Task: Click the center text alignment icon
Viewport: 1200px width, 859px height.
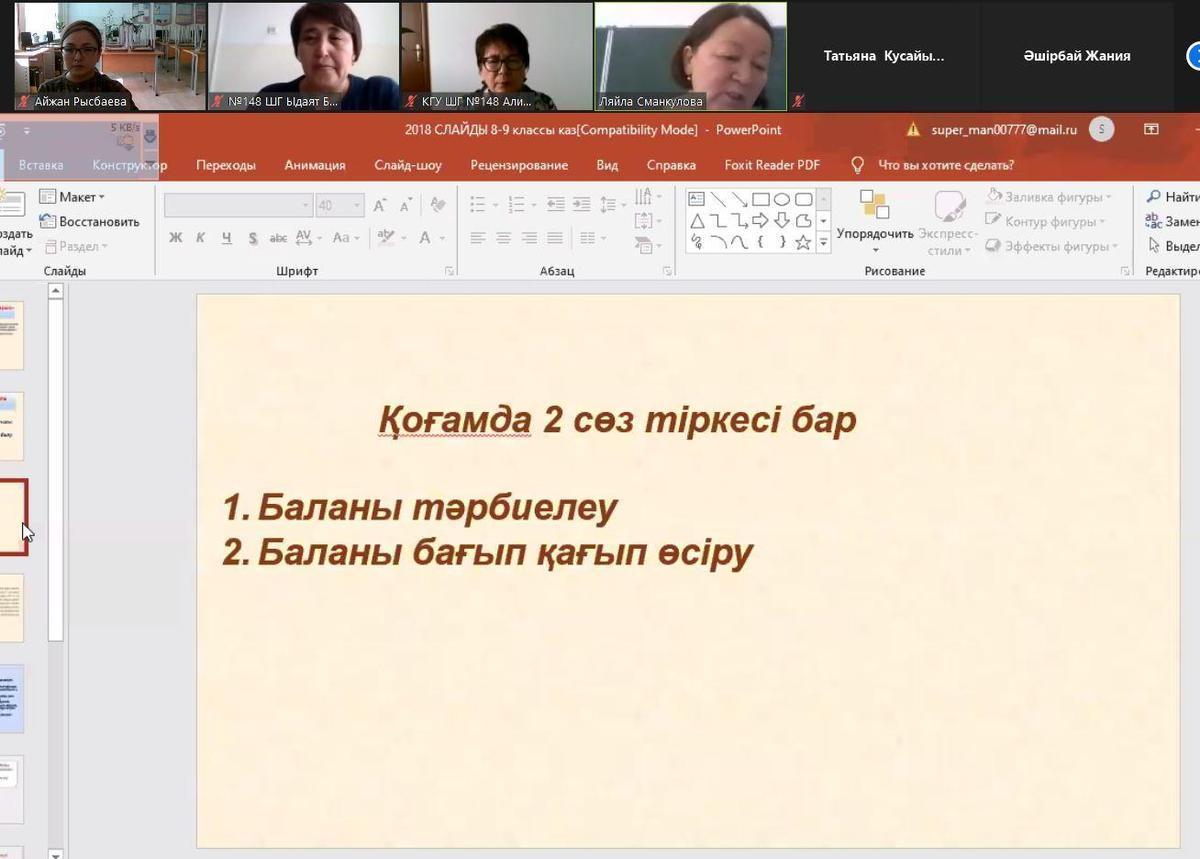Action: coord(504,238)
